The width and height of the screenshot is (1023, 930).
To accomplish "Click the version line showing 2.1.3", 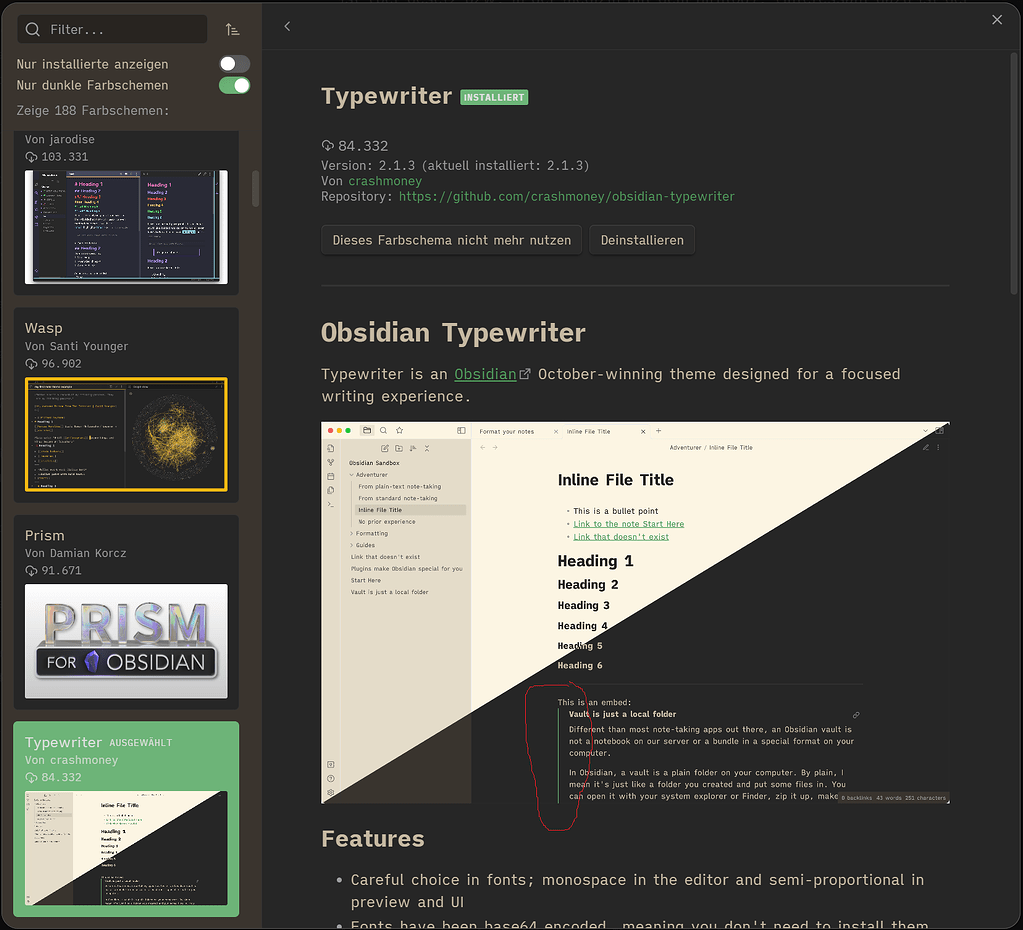I will point(455,165).
